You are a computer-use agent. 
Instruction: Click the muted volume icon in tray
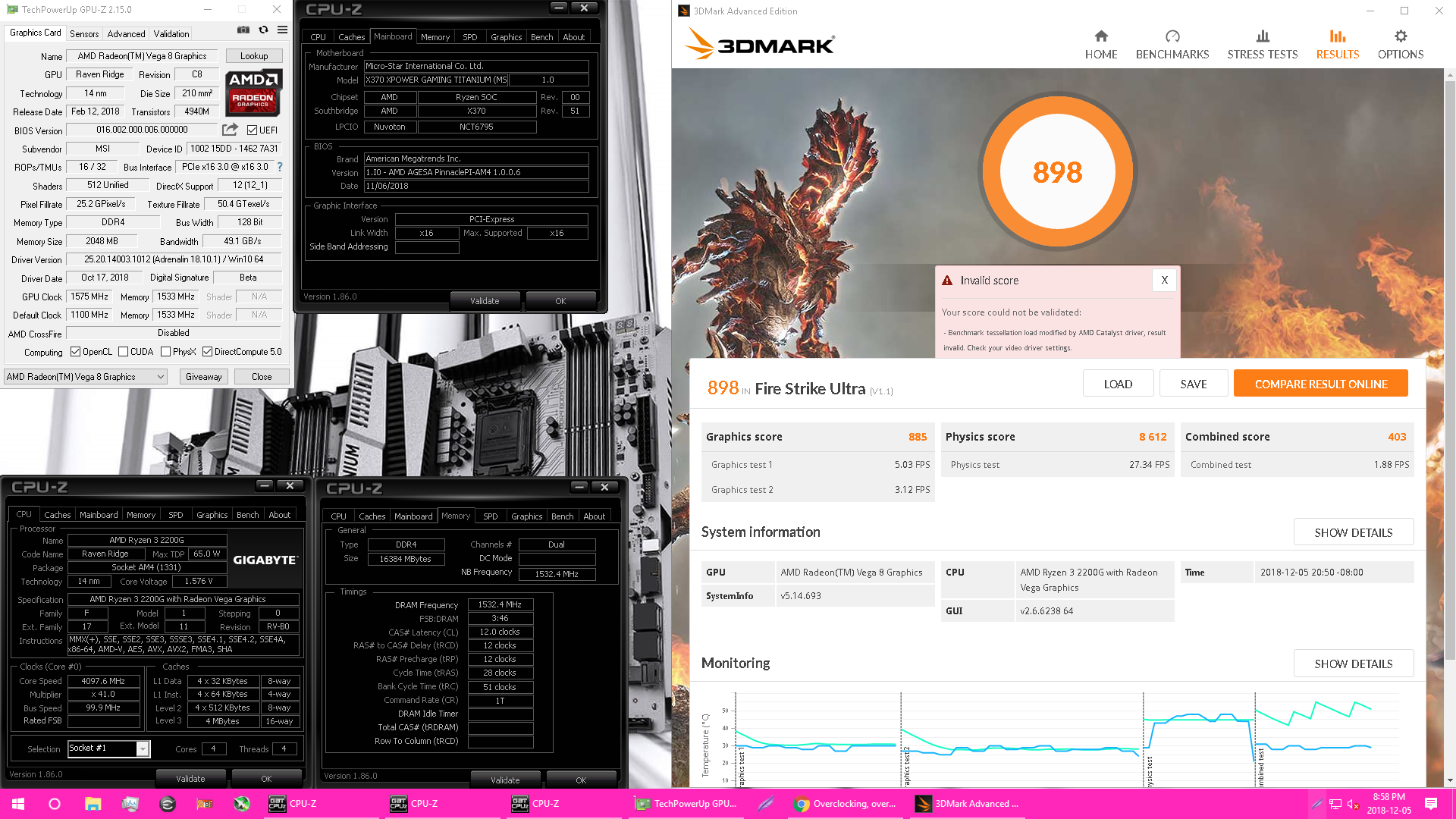1354,804
